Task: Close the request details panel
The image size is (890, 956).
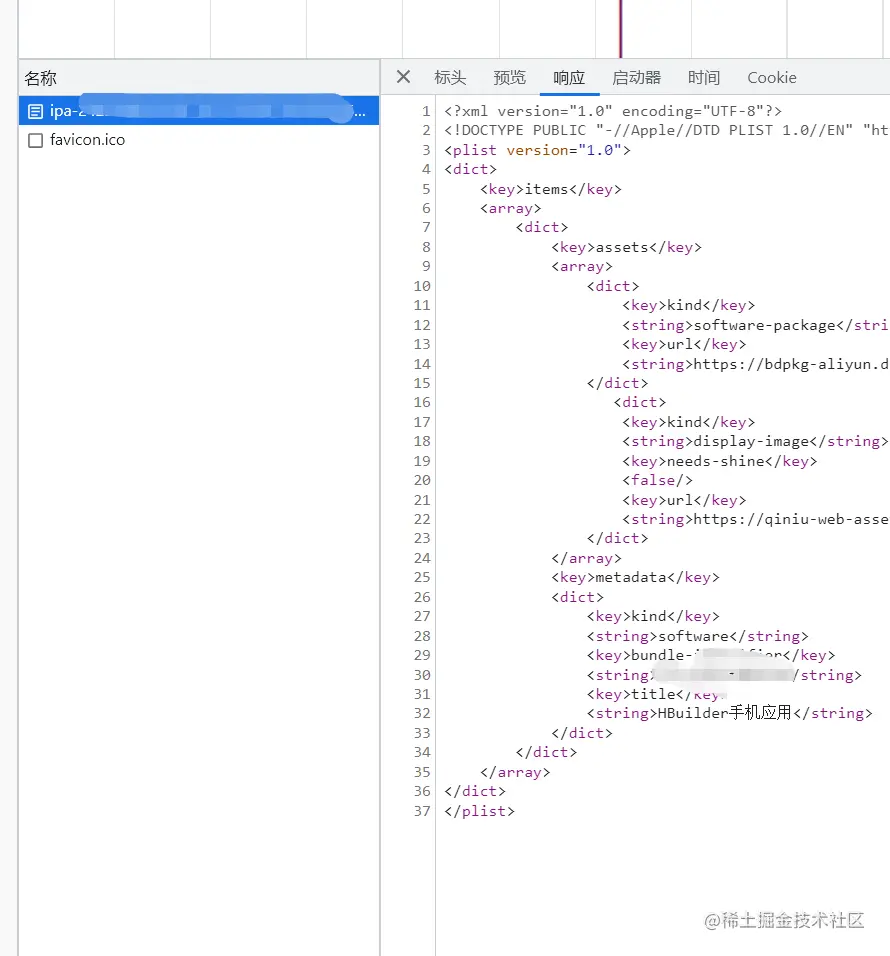Action: [403, 77]
